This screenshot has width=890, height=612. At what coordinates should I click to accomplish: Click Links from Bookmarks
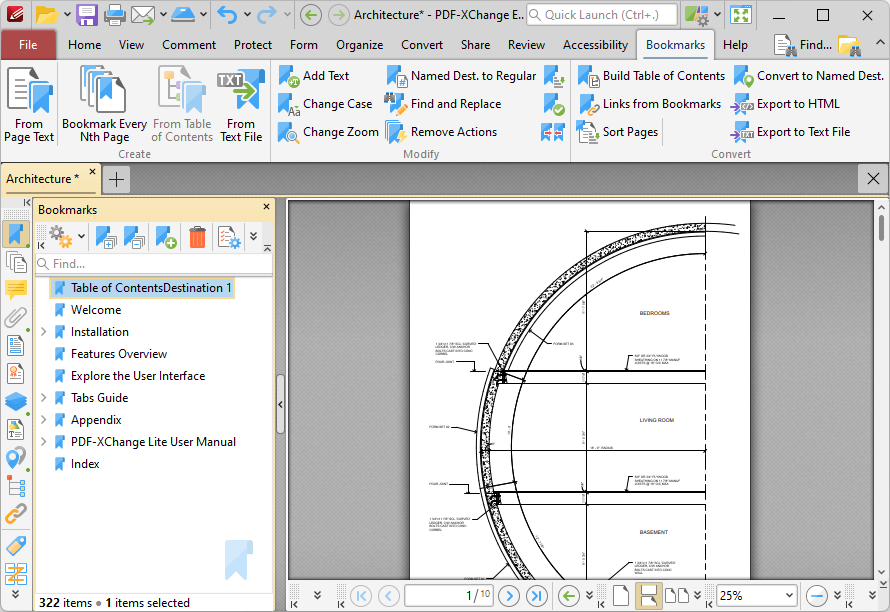pyautogui.click(x=649, y=104)
